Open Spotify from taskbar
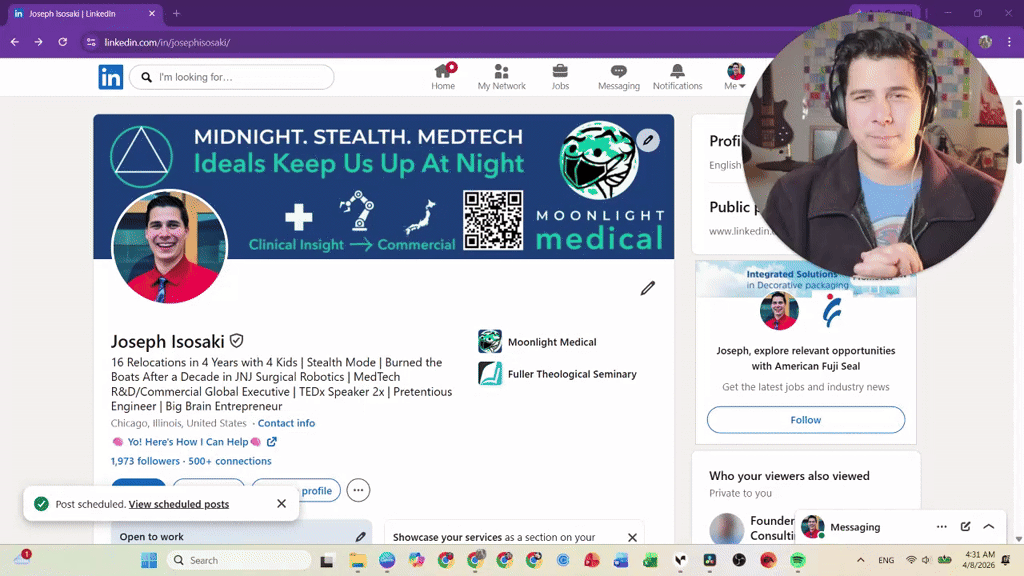 [x=797, y=560]
